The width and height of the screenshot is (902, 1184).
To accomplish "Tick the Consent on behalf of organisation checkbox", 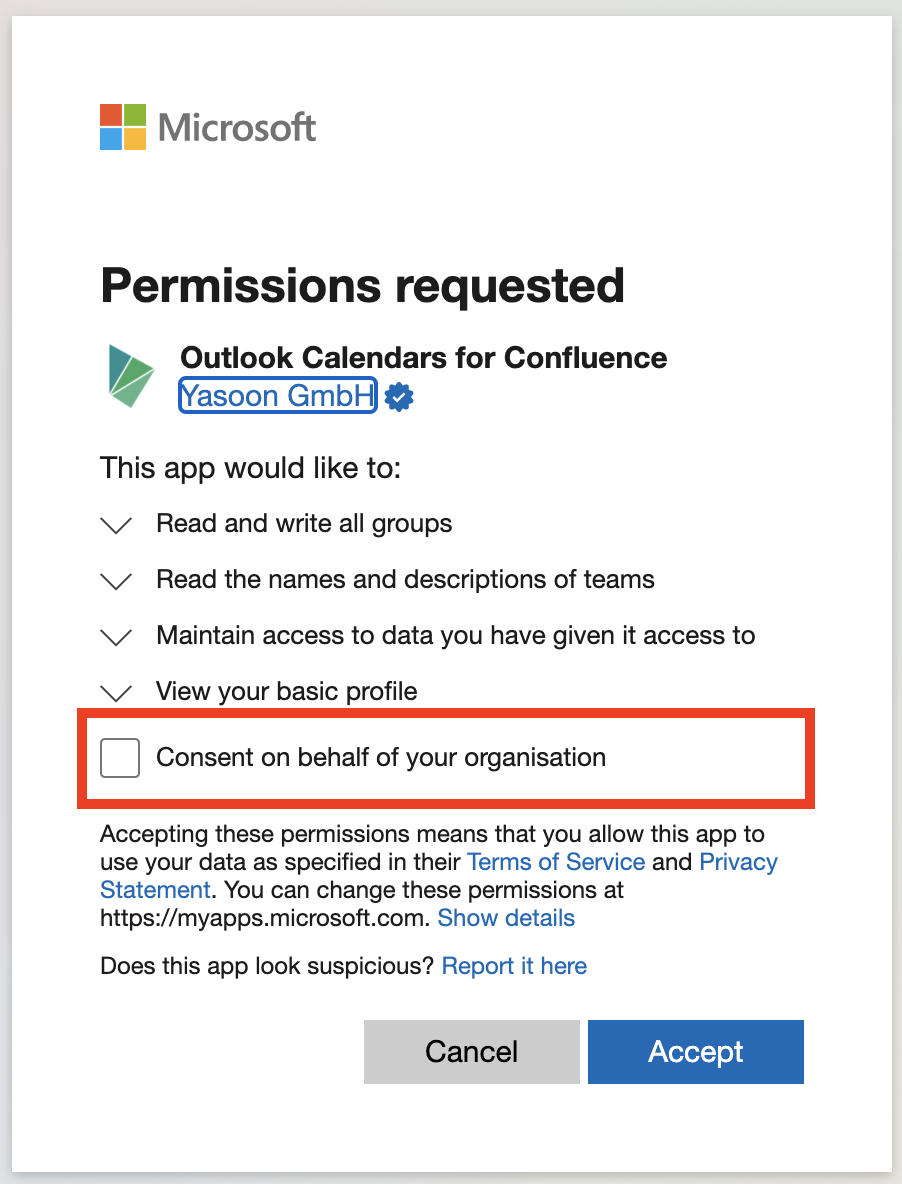I will click(x=120, y=758).
